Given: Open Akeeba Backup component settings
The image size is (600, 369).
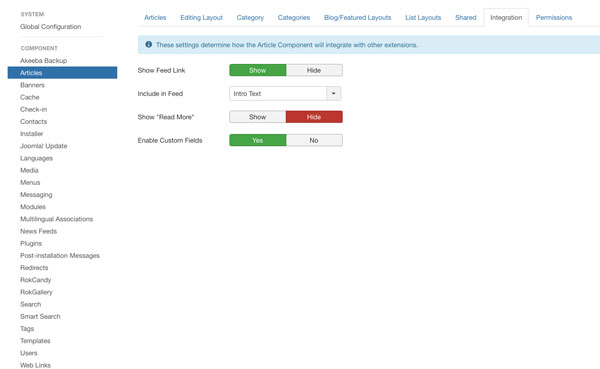Looking at the screenshot, I should [x=43, y=60].
